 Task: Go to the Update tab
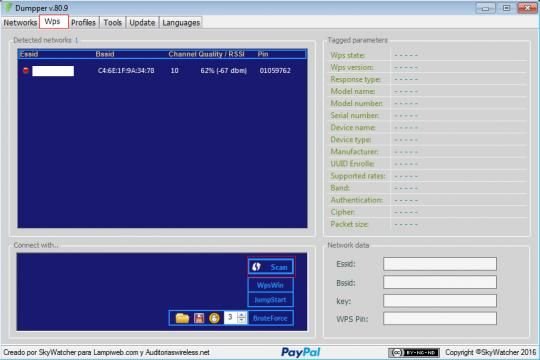pos(142,23)
